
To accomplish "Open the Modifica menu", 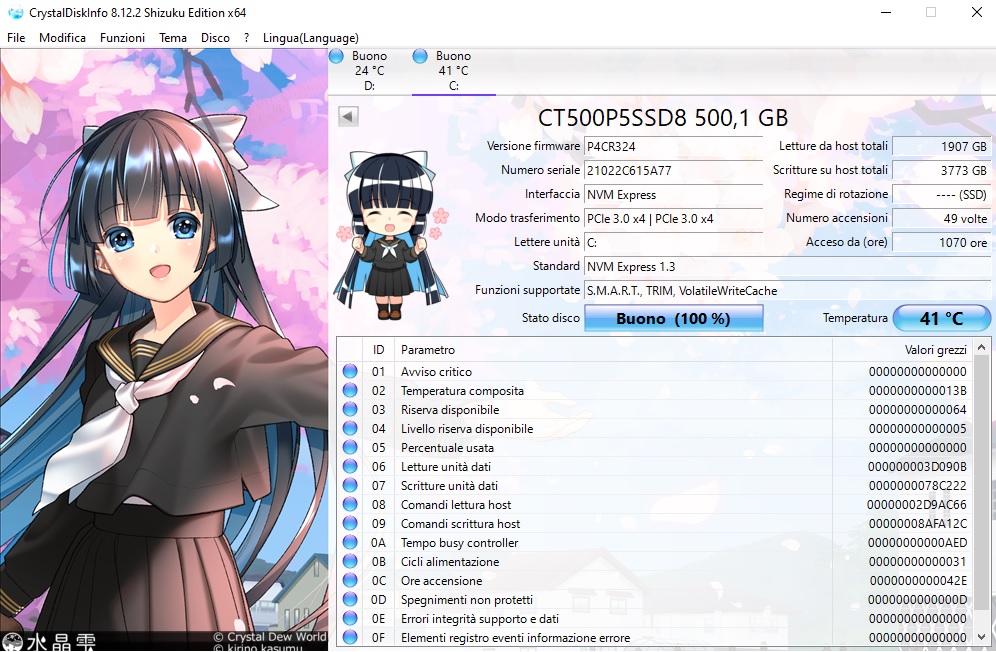I will pyautogui.click(x=62, y=38).
